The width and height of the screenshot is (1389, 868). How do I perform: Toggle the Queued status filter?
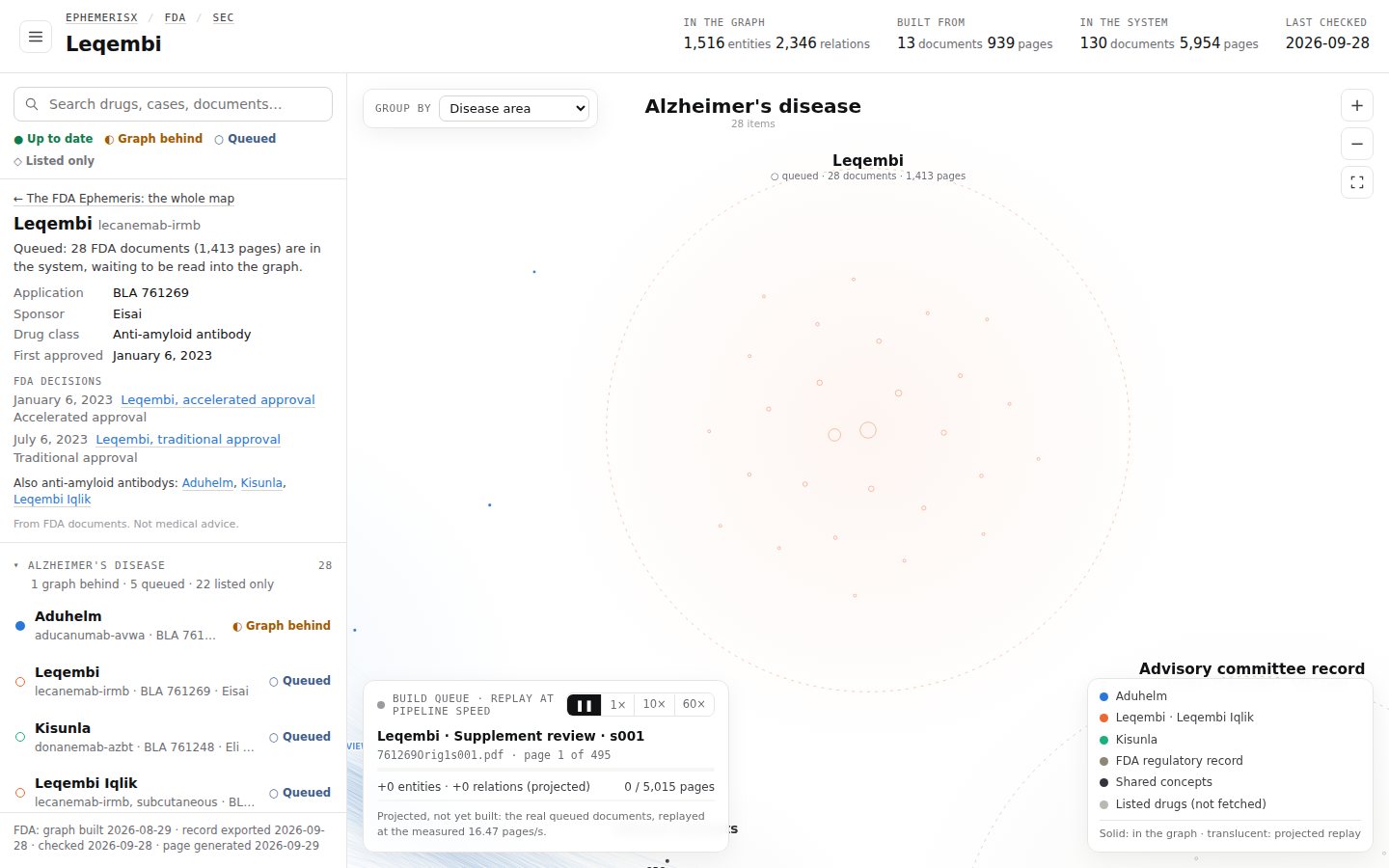(245, 139)
